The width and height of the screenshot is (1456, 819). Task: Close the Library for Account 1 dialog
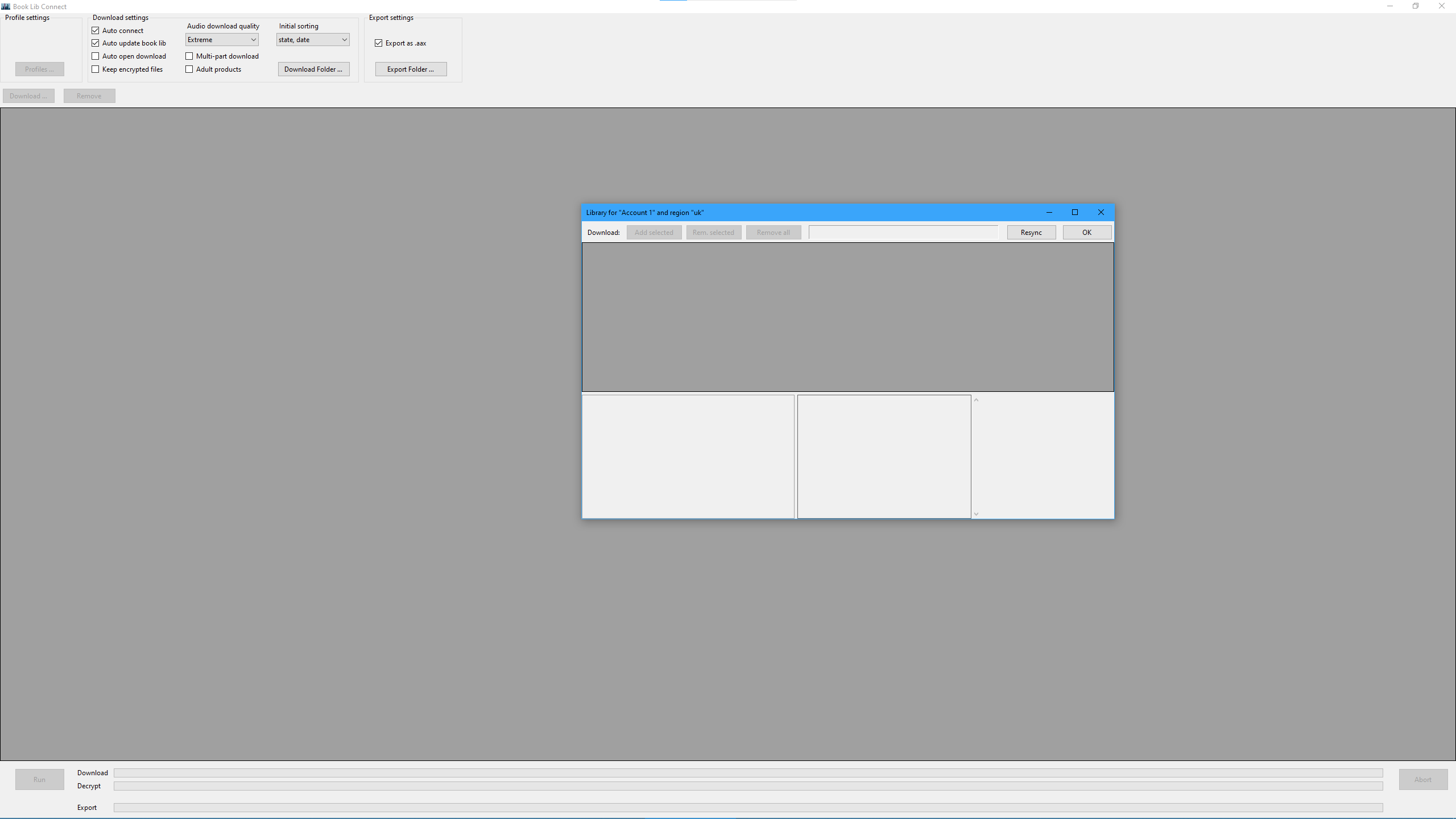pyautogui.click(x=1101, y=212)
